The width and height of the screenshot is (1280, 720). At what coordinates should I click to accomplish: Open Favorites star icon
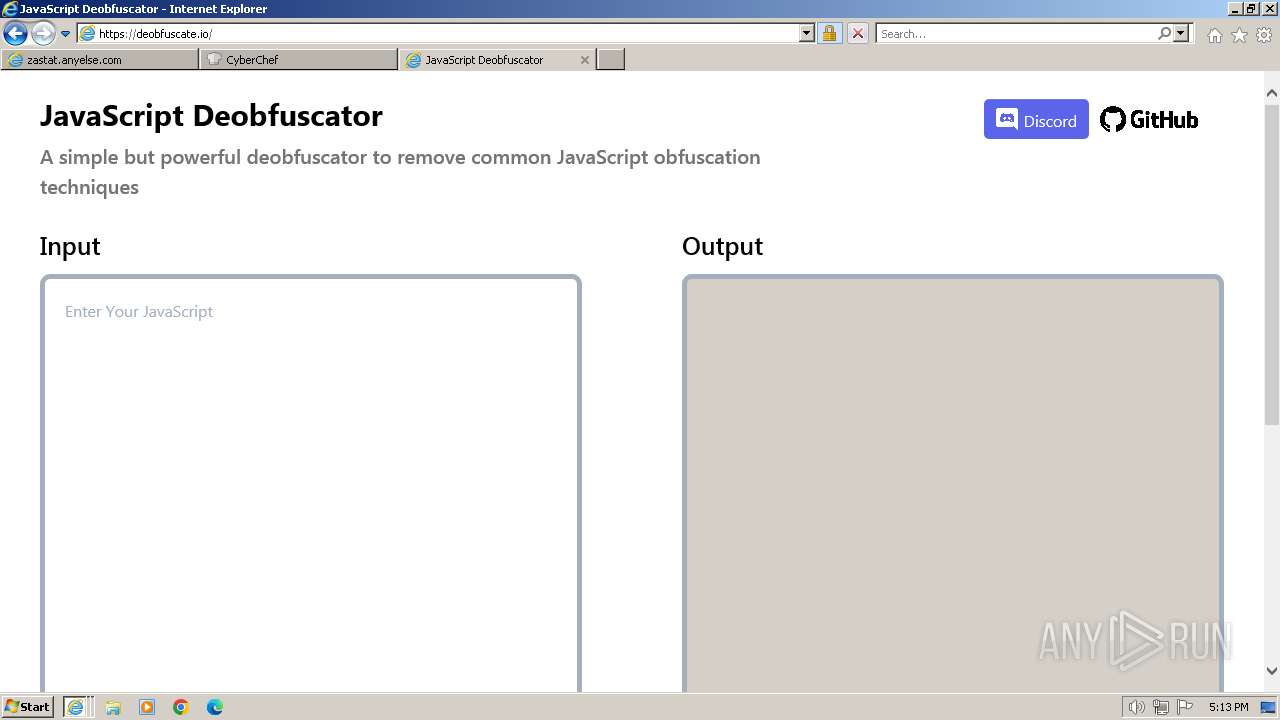[x=1239, y=35]
